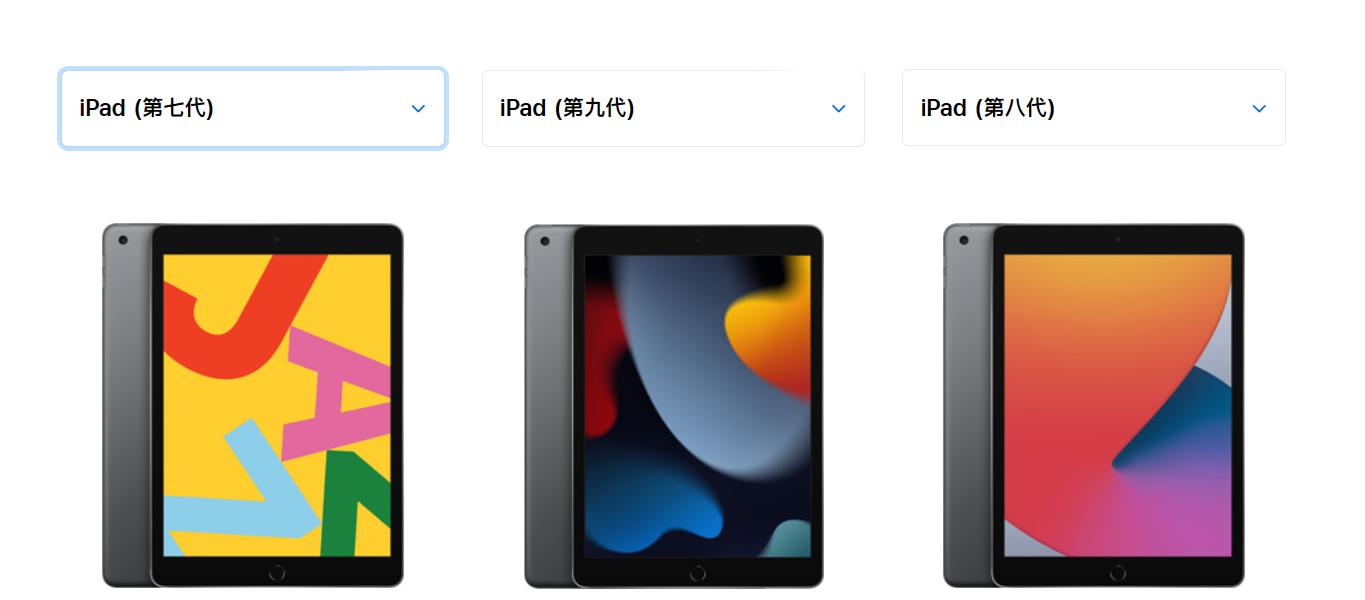Open the iPad (第七代) dropdown
Screen dimensions: 1365x600
253,108
